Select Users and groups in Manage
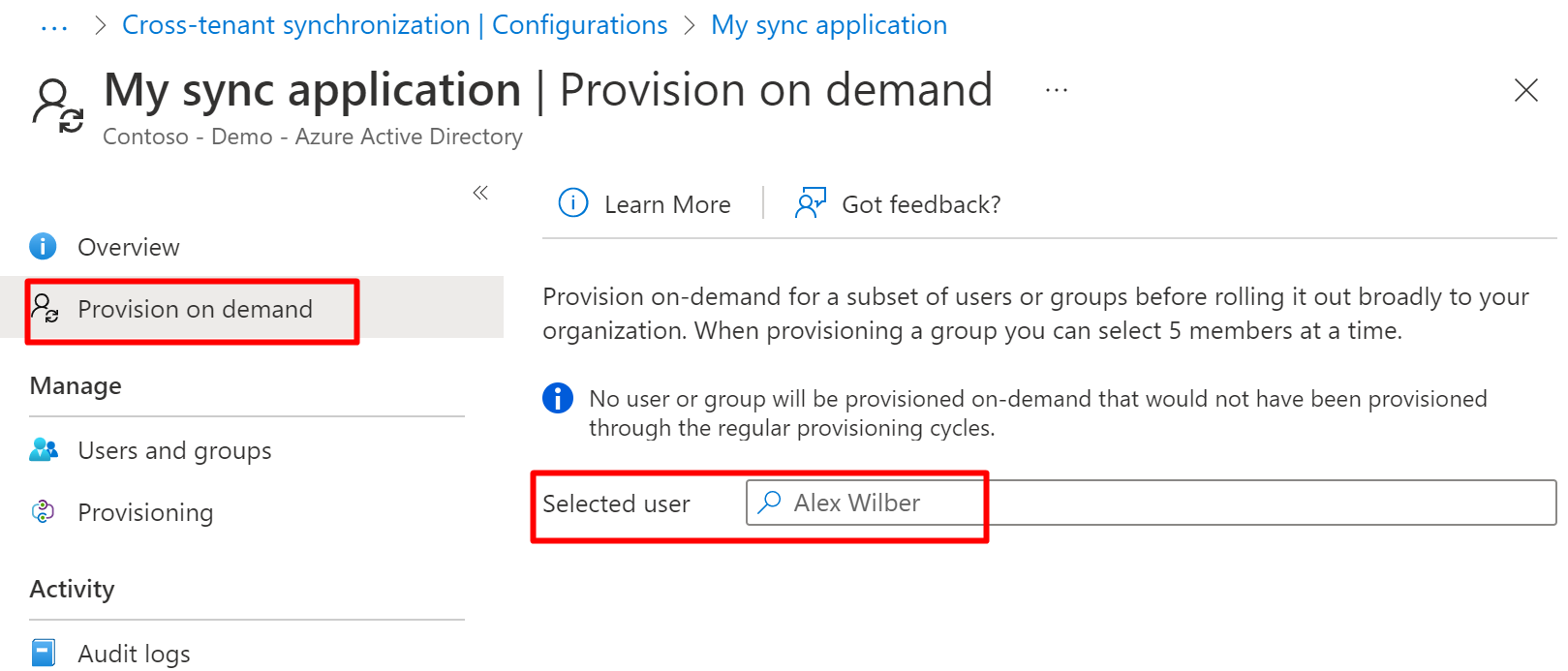 pos(174,451)
